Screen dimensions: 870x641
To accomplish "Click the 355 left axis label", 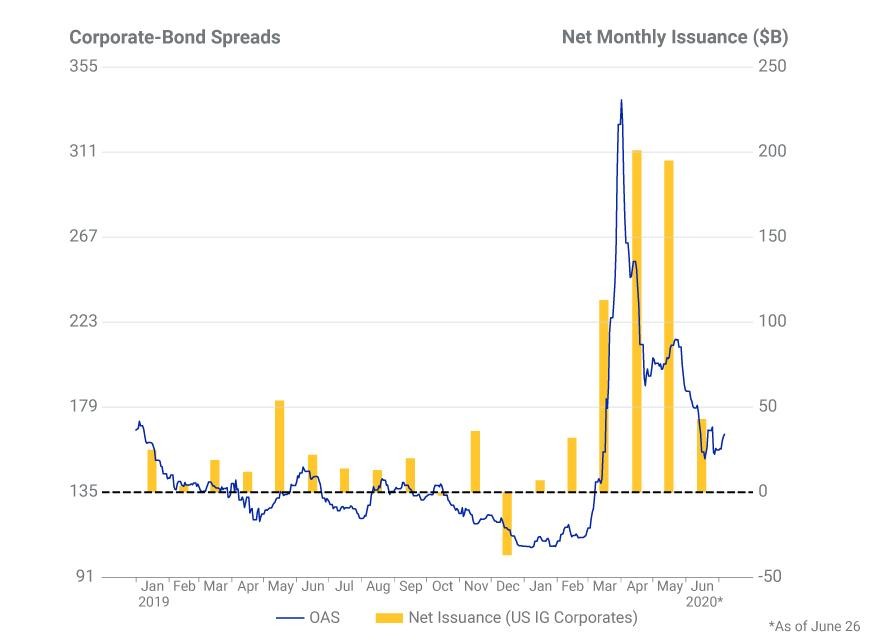I will coord(83,66).
